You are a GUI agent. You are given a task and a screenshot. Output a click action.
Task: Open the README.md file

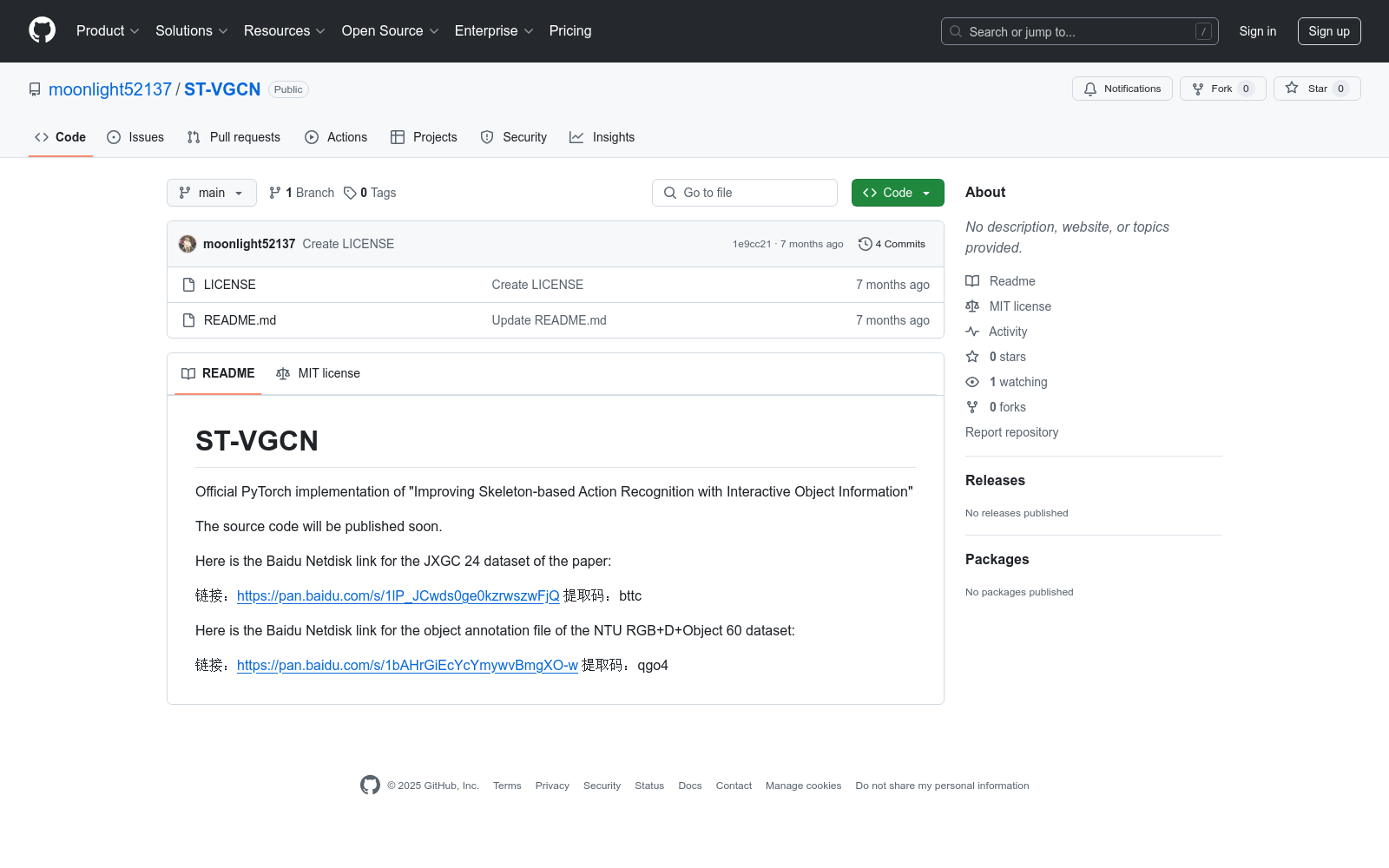[240, 320]
